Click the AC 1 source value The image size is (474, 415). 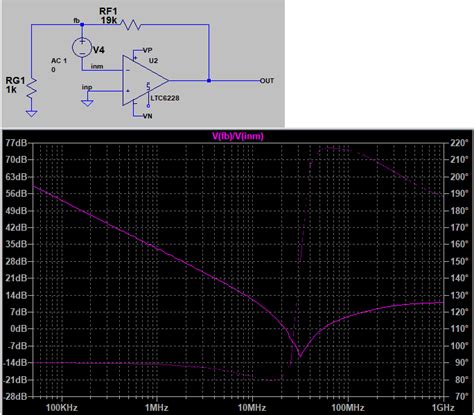coord(59,61)
